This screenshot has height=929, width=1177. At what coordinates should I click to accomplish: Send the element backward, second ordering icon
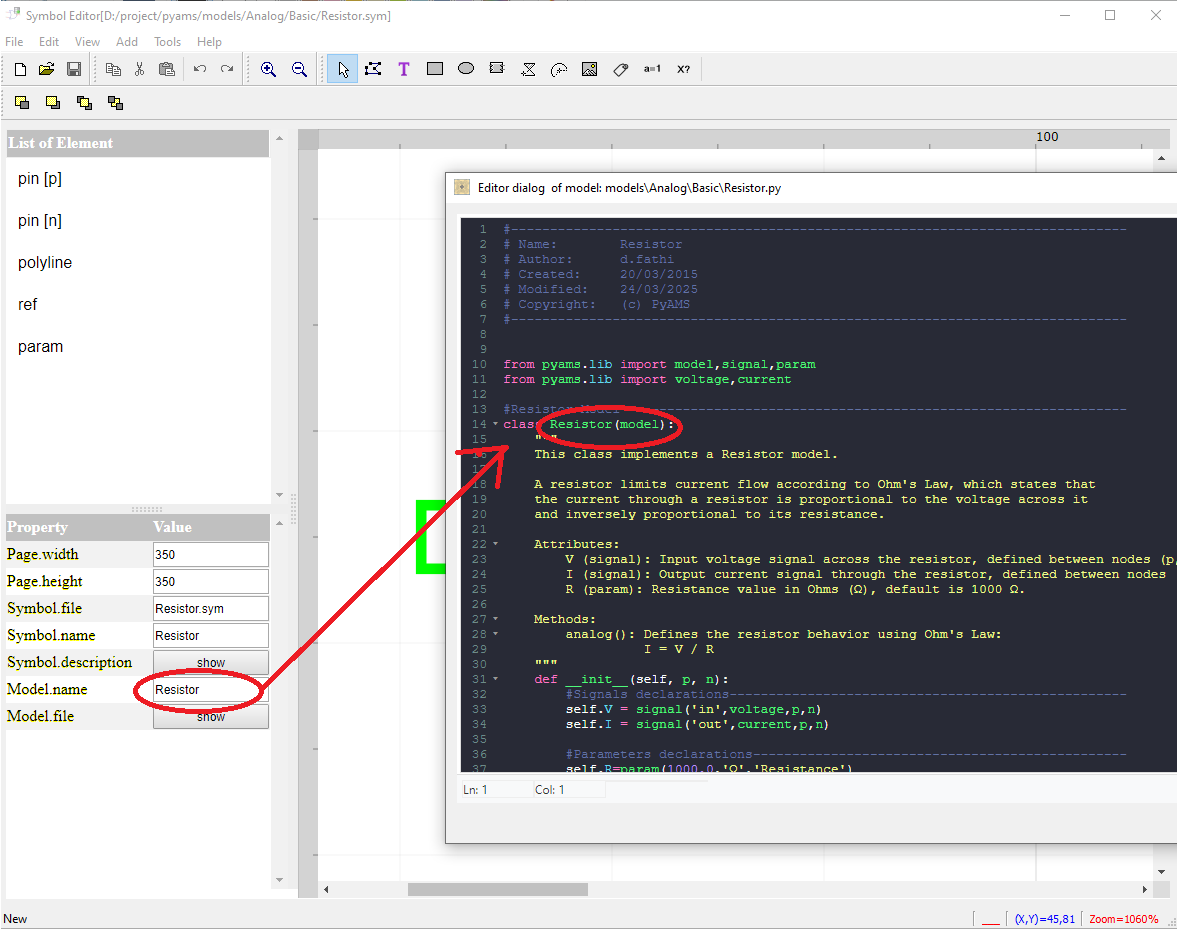[x=53, y=103]
